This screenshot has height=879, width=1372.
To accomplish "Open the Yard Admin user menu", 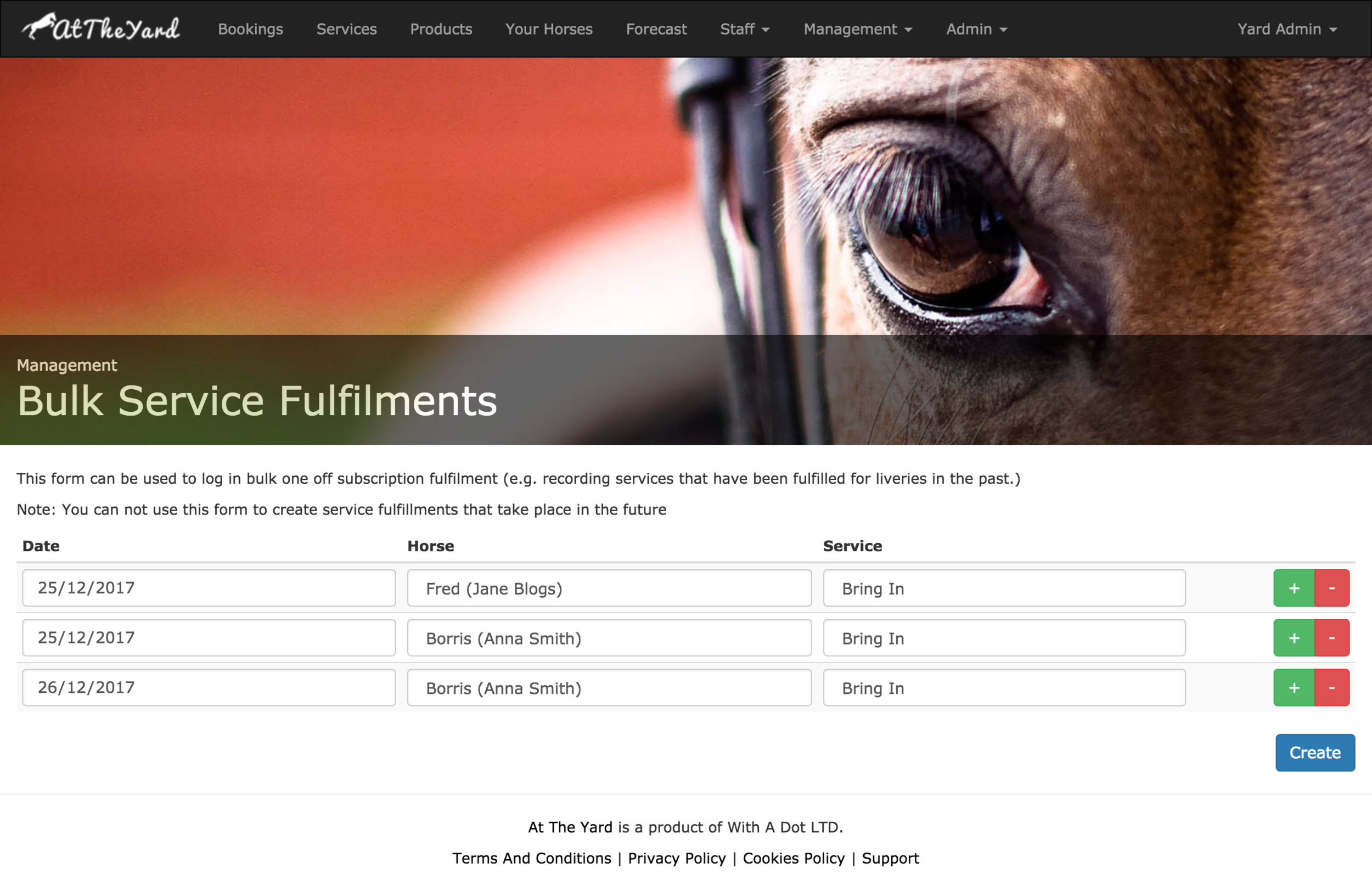I will tap(1287, 29).
